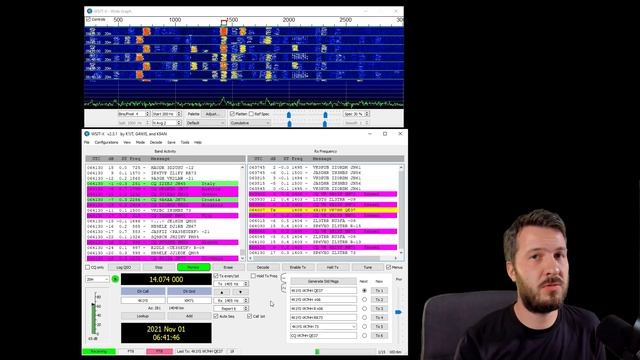Image resolution: width=640 pixels, height=360 pixels.
Task: Click the Tune button
Action: (x=368, y=267)
